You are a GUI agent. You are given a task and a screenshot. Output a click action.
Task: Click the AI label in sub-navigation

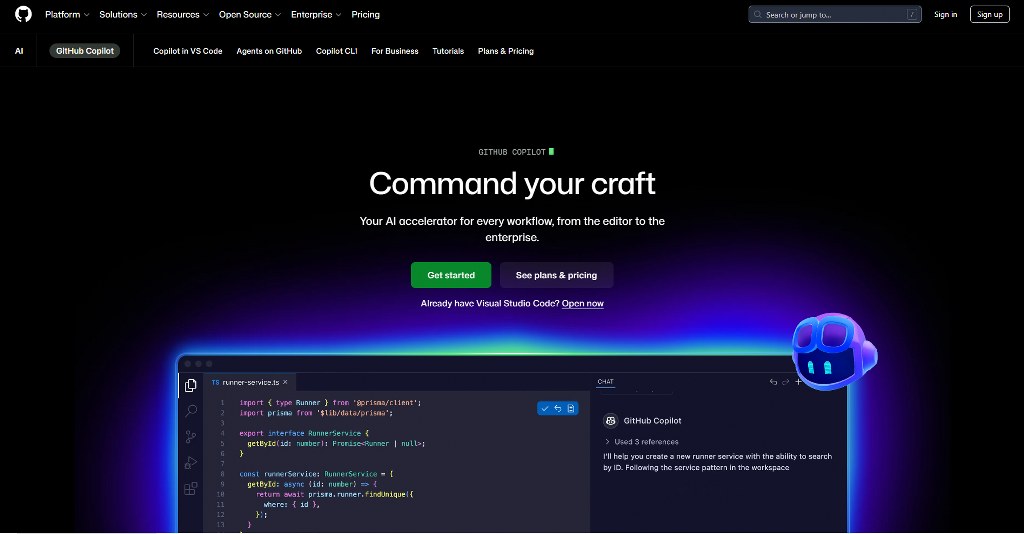click(x=19, y=51)
